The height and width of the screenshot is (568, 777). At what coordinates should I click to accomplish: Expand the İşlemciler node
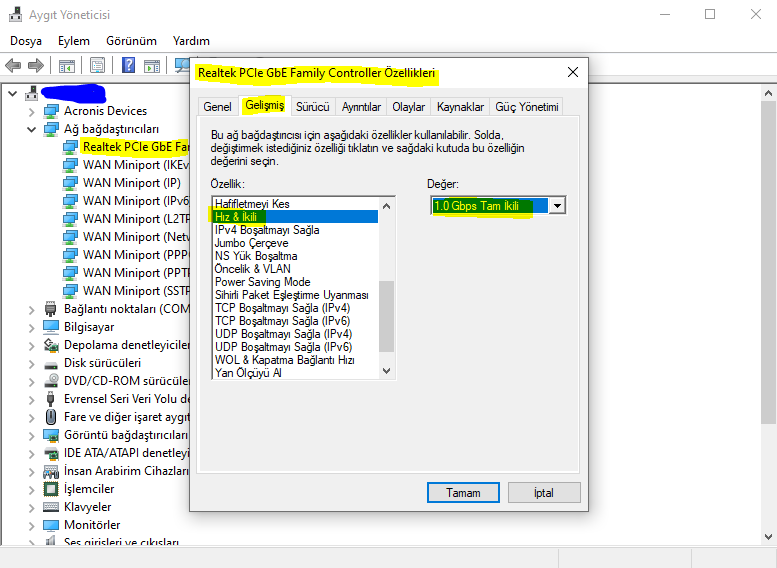pos(32,490)
